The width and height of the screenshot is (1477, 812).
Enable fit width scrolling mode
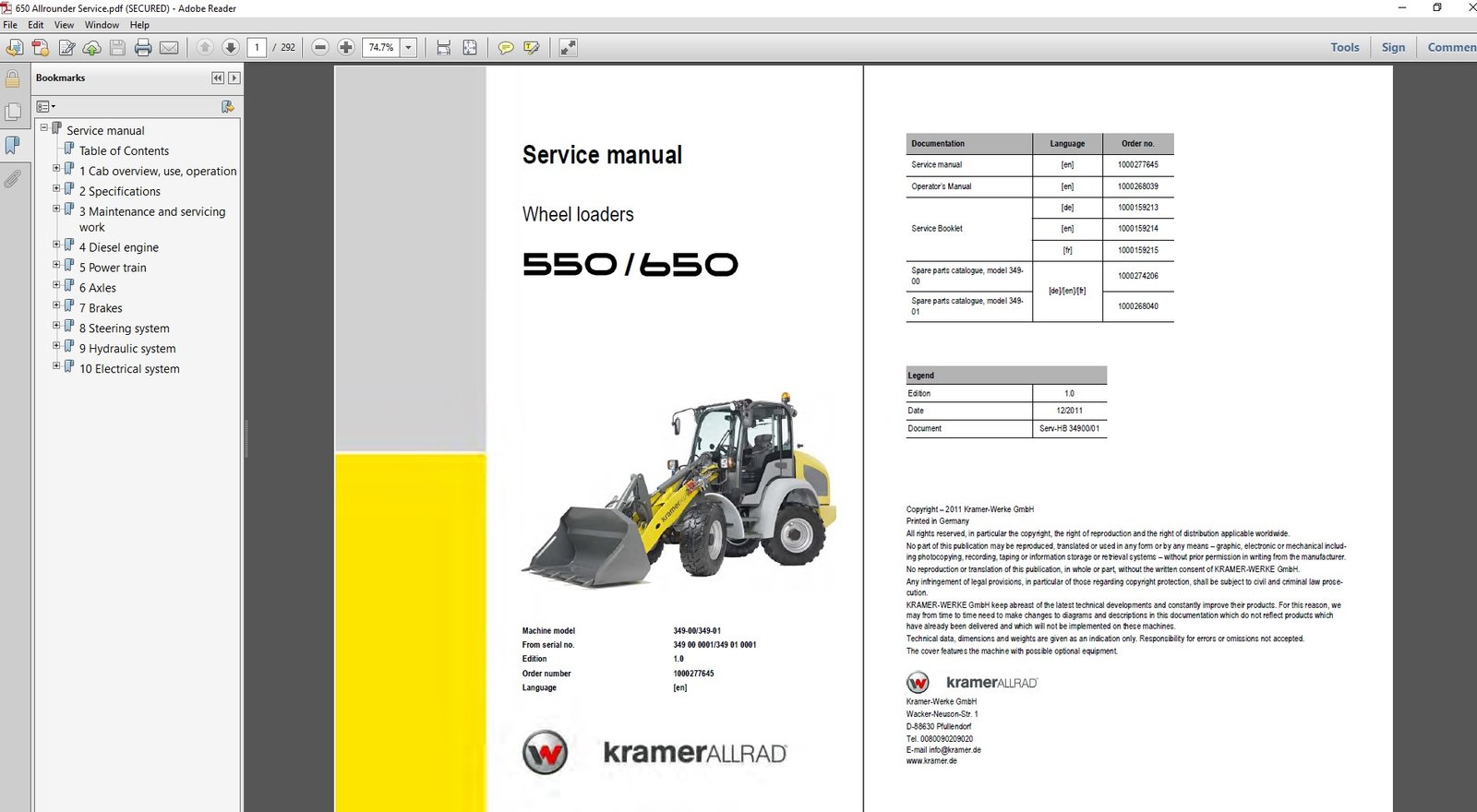(x=444, y=47)
